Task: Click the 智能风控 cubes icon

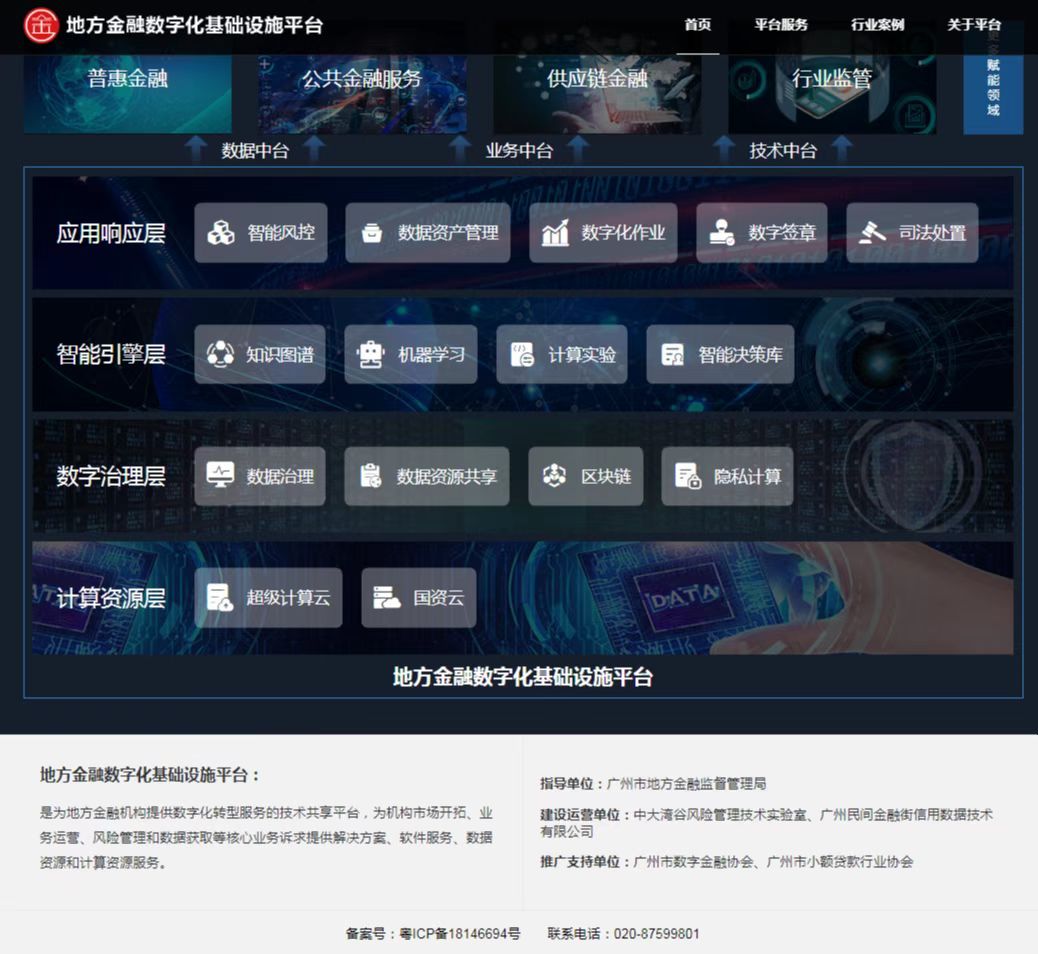Action: (221, 233)
